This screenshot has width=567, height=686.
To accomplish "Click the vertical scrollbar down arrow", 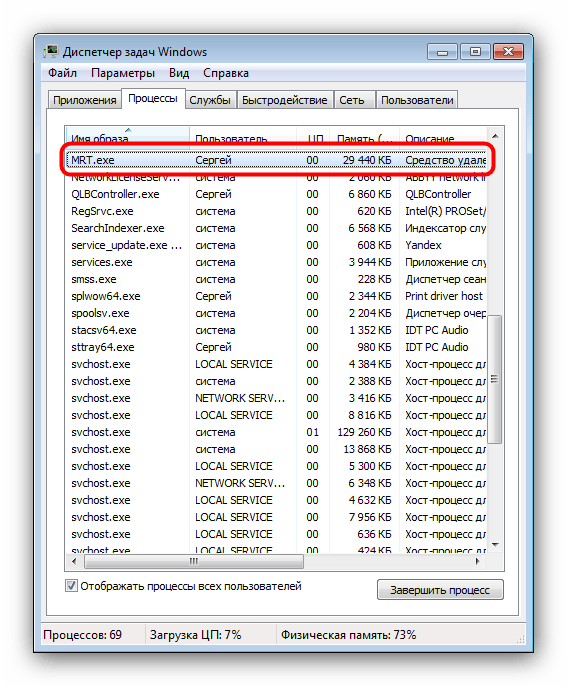I will click(x=495, y=544).
